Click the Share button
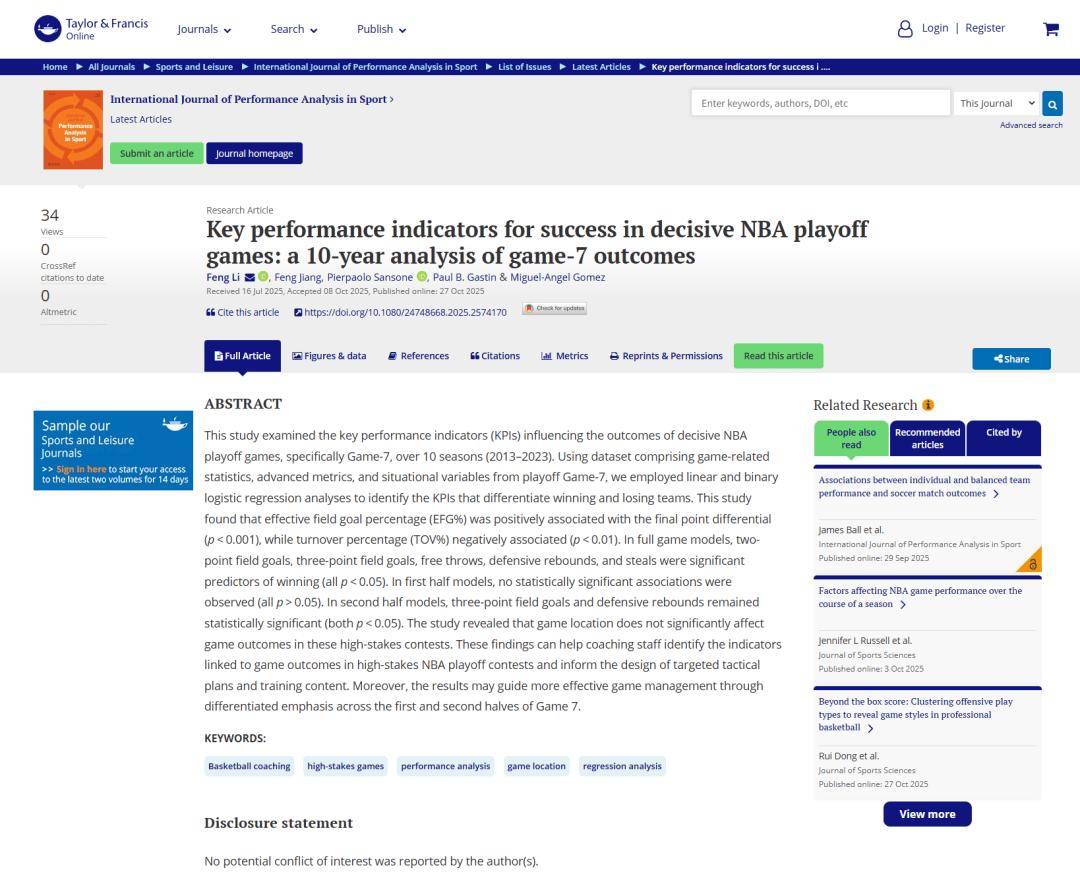The height and width of the screenshot is (876, 1080). point(1011,359)
